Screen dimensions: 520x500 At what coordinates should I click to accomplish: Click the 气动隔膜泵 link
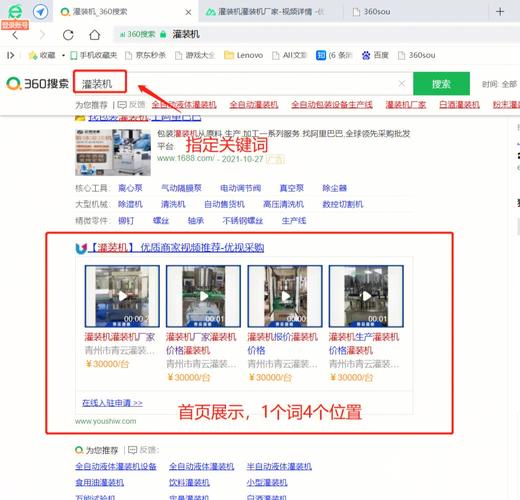tap(181, 188)
